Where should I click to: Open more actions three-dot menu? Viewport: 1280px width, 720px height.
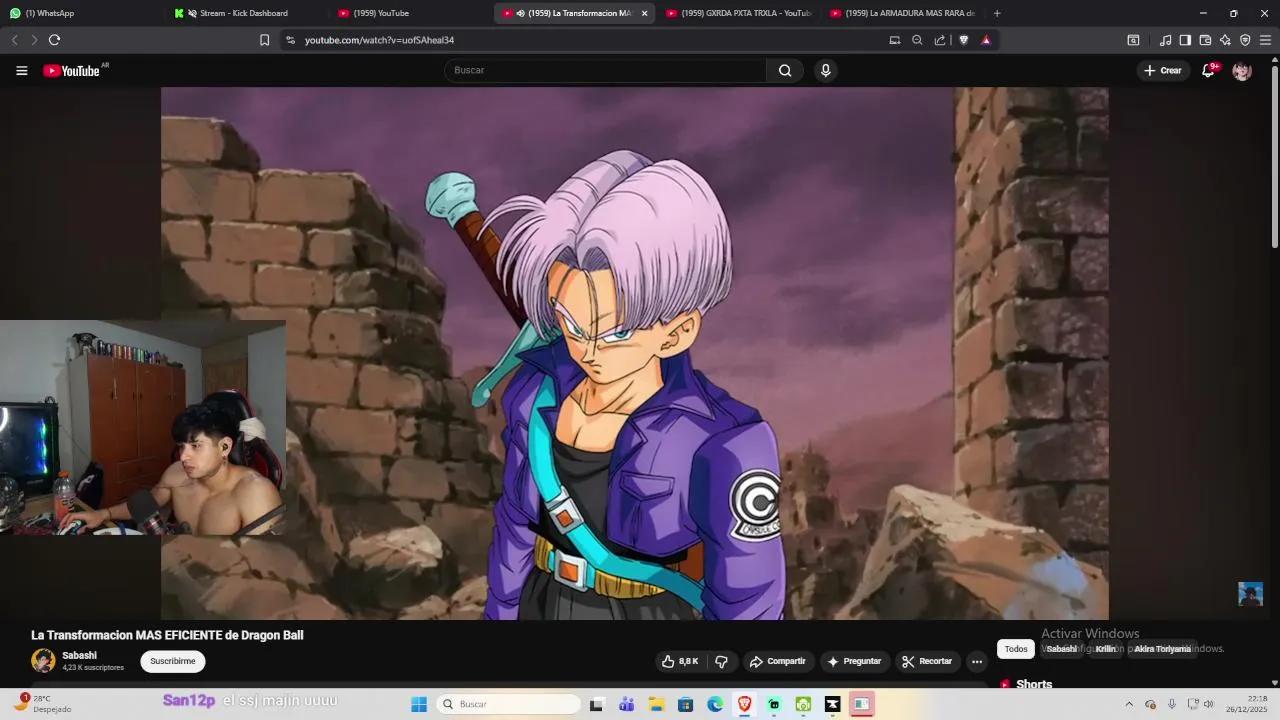click(977, 661)
